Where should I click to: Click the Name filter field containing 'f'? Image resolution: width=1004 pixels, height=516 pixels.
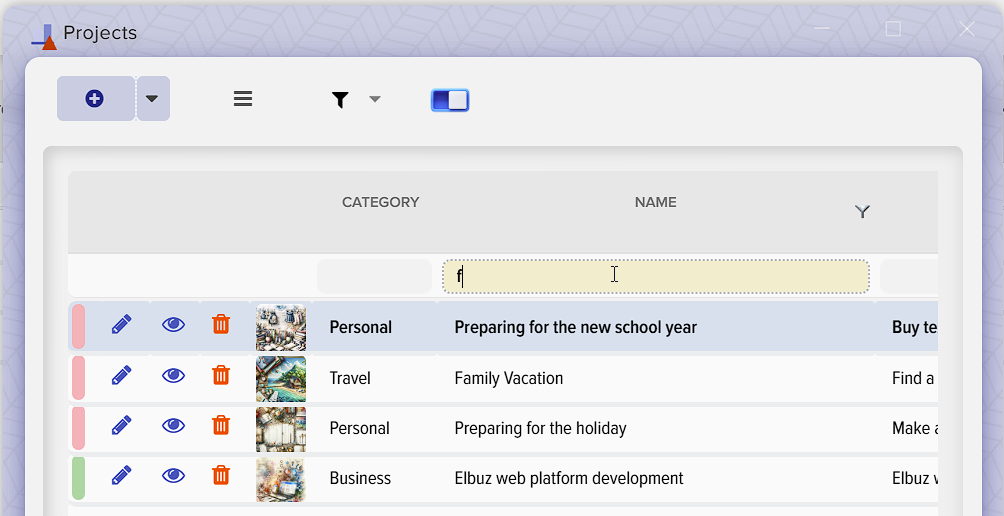[x=656, y=277]
